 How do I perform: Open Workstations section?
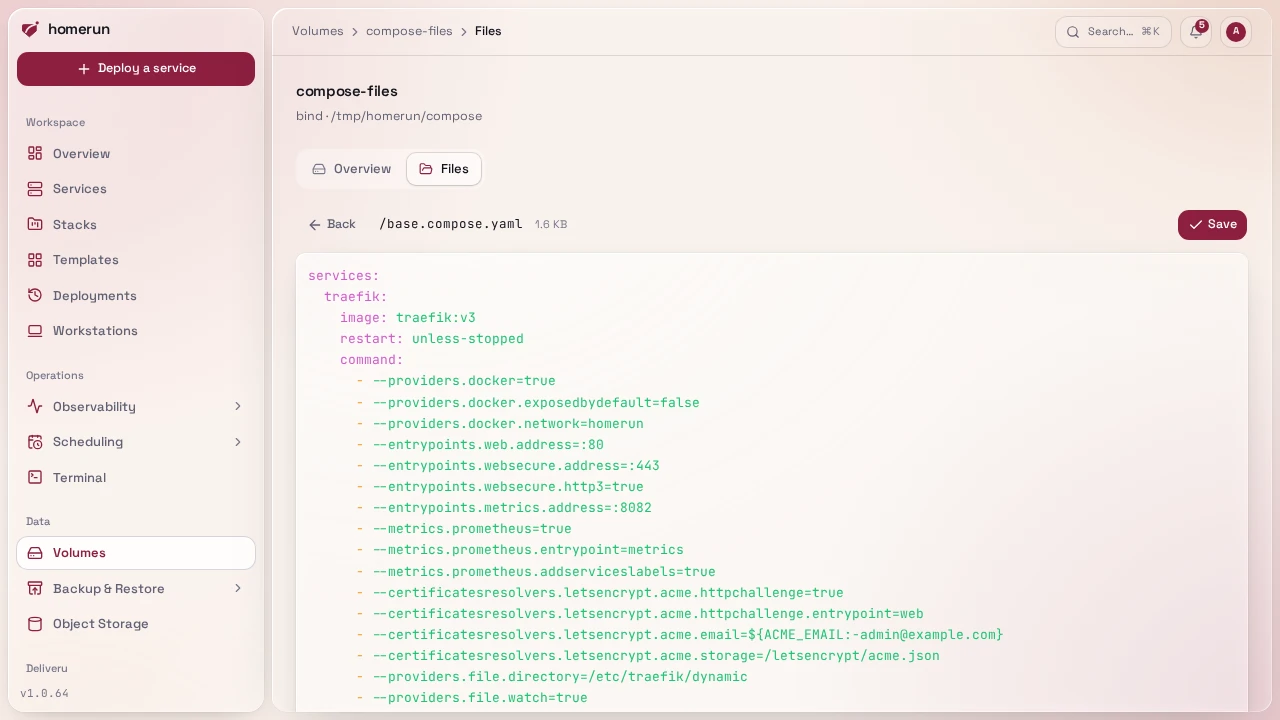(x=136, y=331)
